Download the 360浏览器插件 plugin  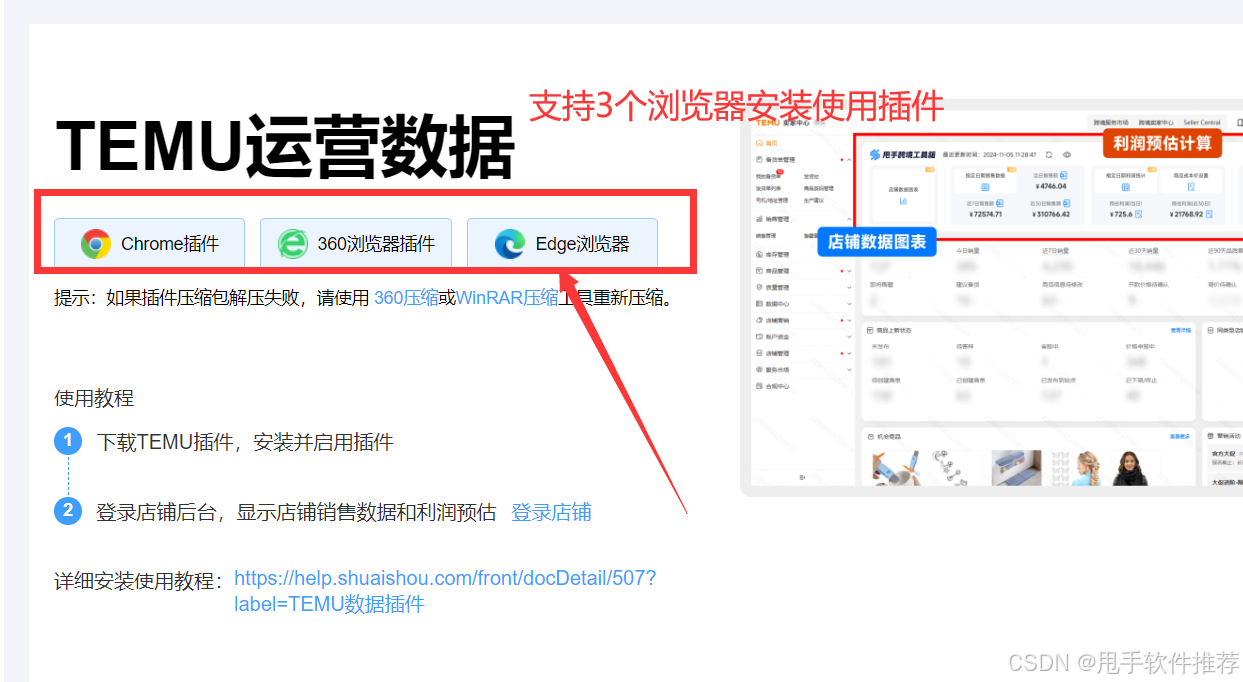pyautogui.click(x=356, y=243)
